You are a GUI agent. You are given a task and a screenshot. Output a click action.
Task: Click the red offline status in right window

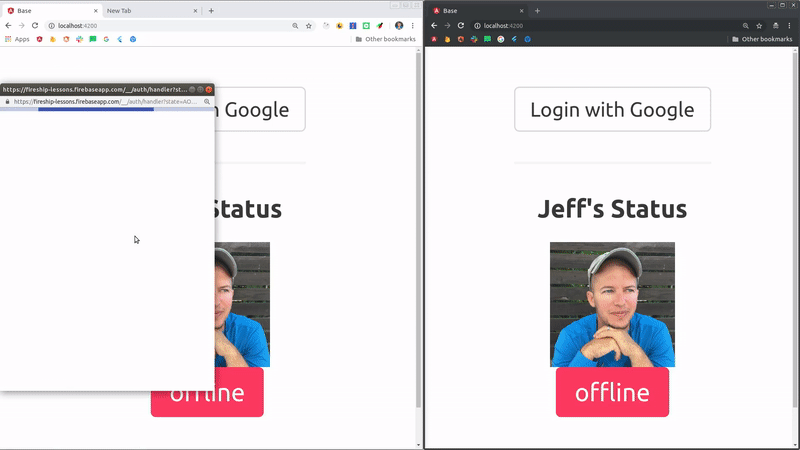612,392
